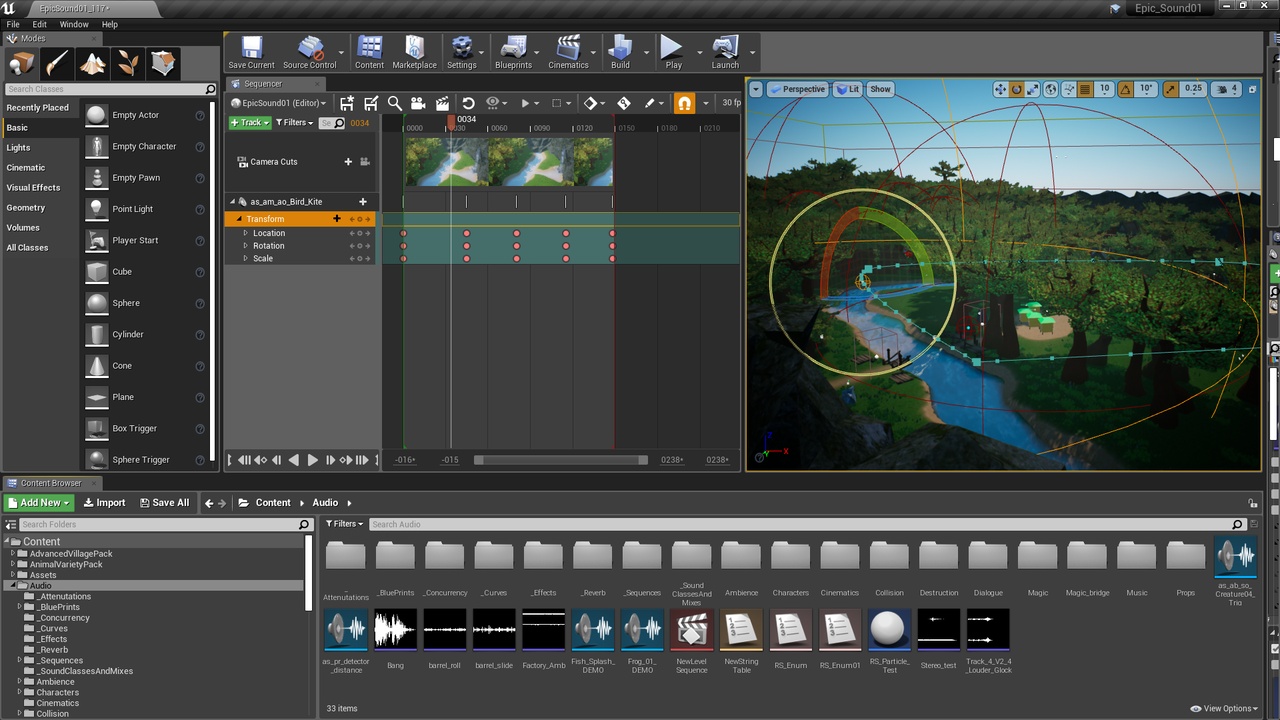The width and height of the screenshot is (1280, 720).
Task: Open the Perspective view dropdown
Action: pos(798,89)
